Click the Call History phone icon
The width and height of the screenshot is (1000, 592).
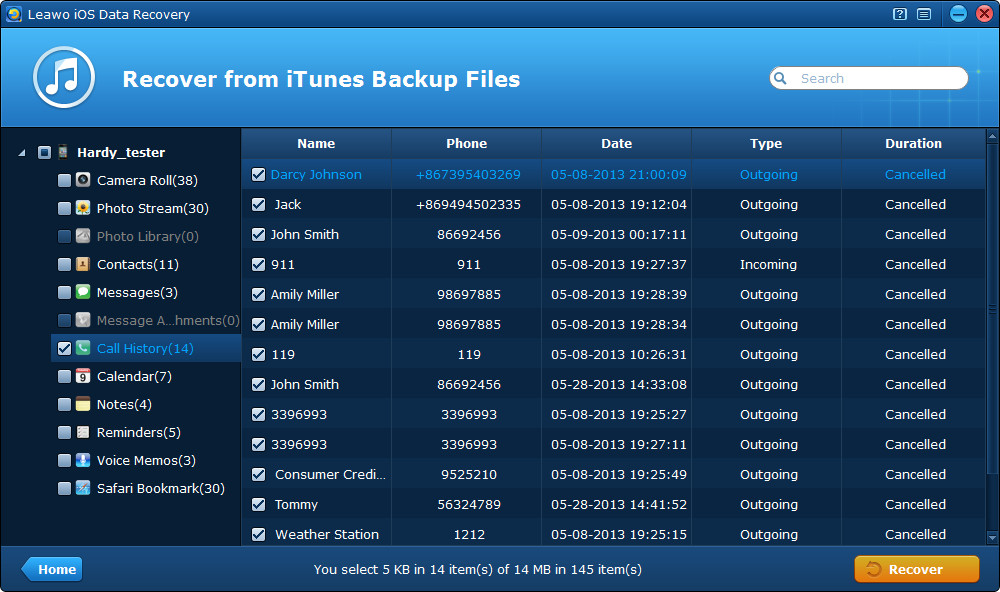(83, 348)
